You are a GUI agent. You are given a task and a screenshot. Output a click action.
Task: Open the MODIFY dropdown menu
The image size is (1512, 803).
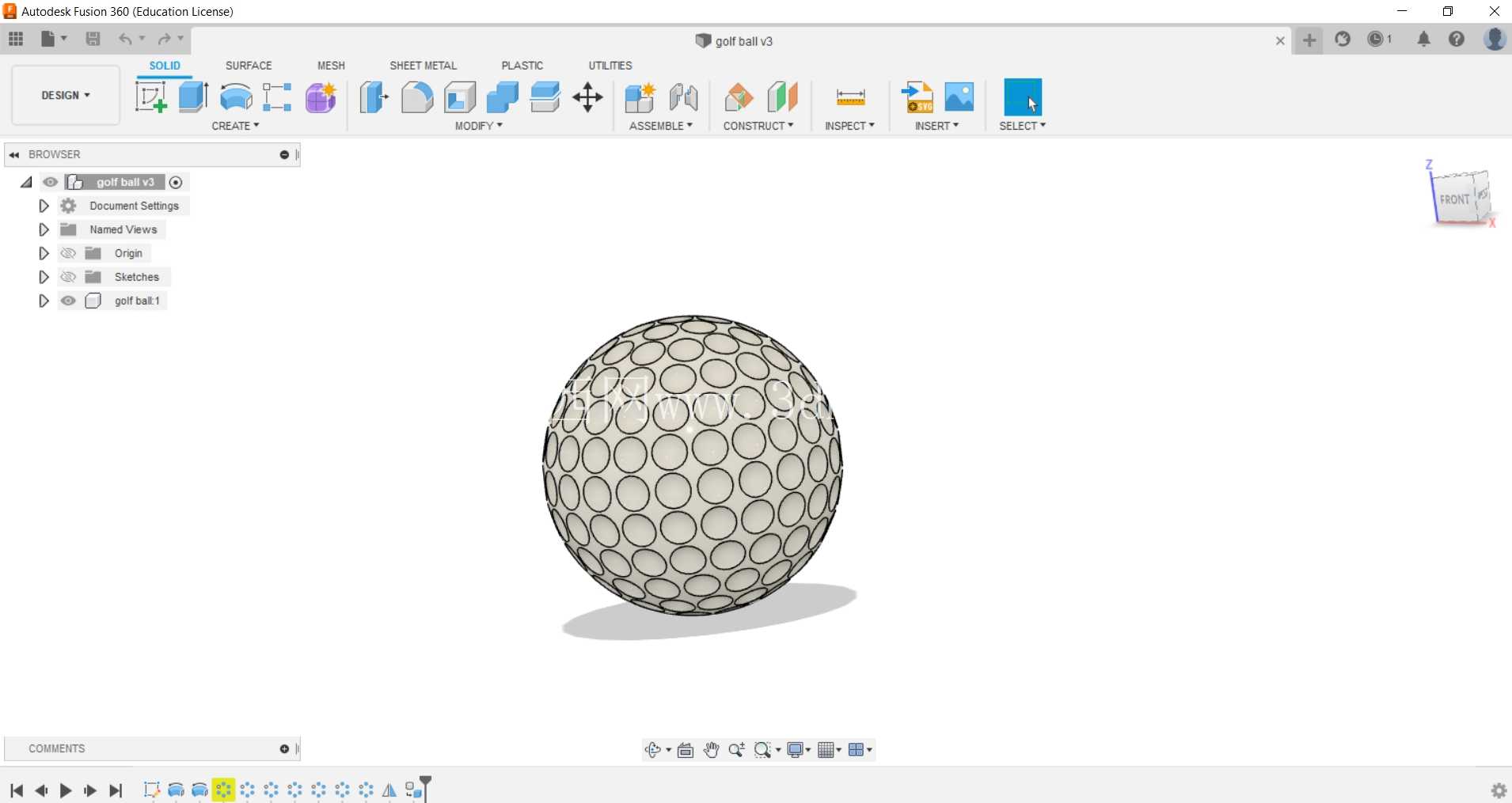coord(479,126)
